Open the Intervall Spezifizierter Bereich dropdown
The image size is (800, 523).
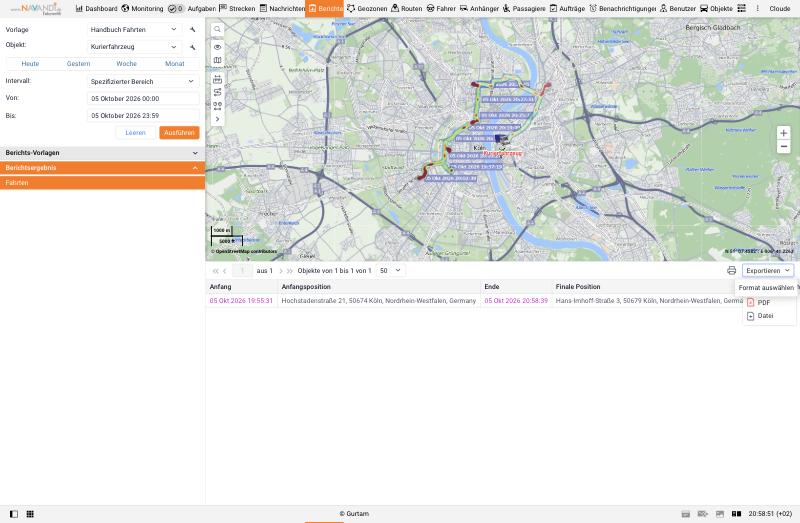click(143, 81)
